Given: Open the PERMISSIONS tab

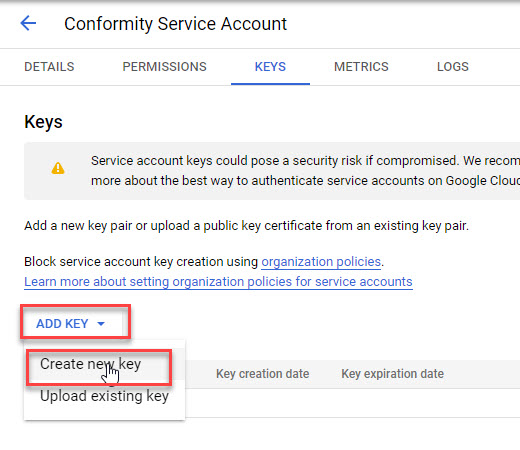Looking at the screenshot, I should tap(164, 67).
